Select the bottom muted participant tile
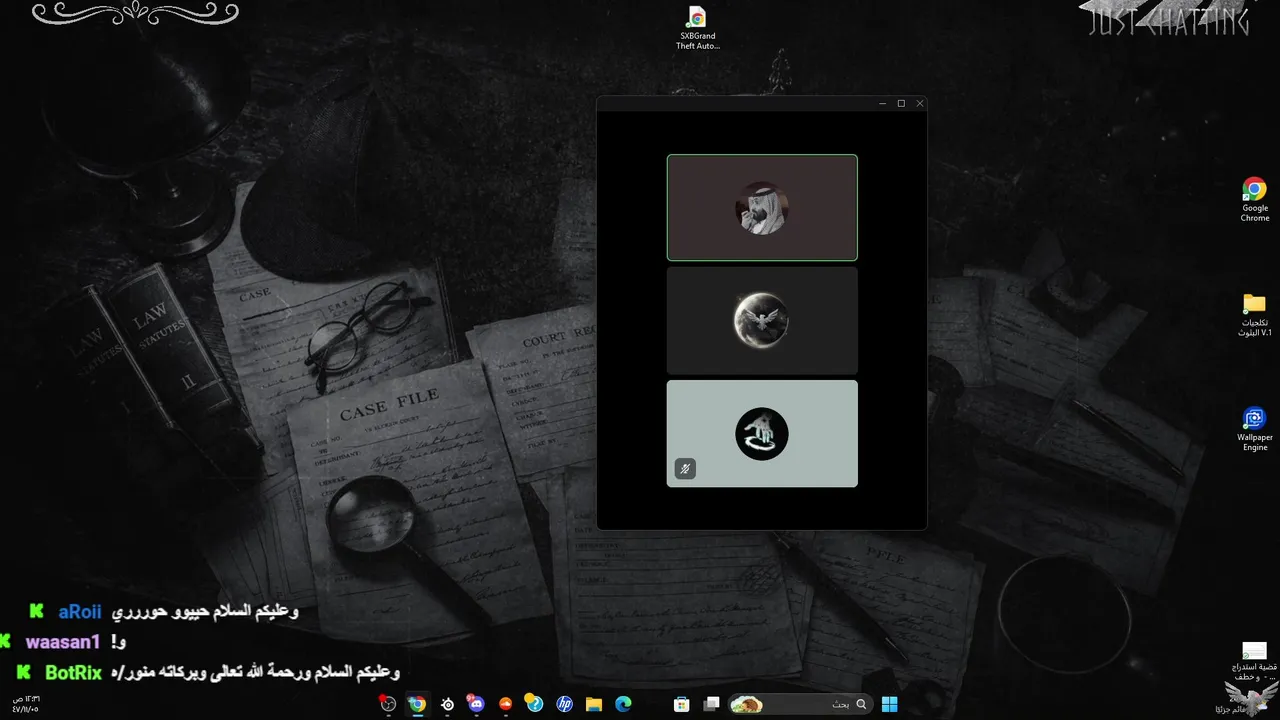Image resolution: width=1280 pixels, height=720 pixels. coord(762,434)
